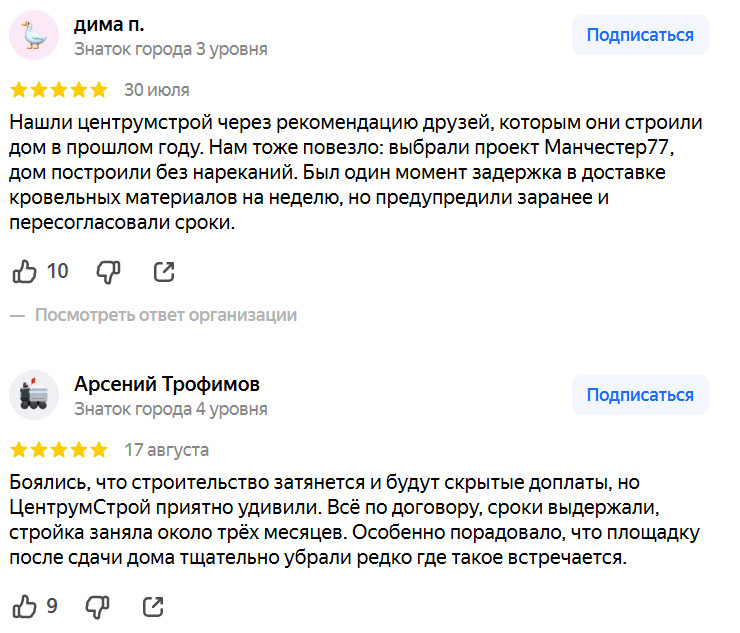Click like count 10 on first review

point(58,271)
